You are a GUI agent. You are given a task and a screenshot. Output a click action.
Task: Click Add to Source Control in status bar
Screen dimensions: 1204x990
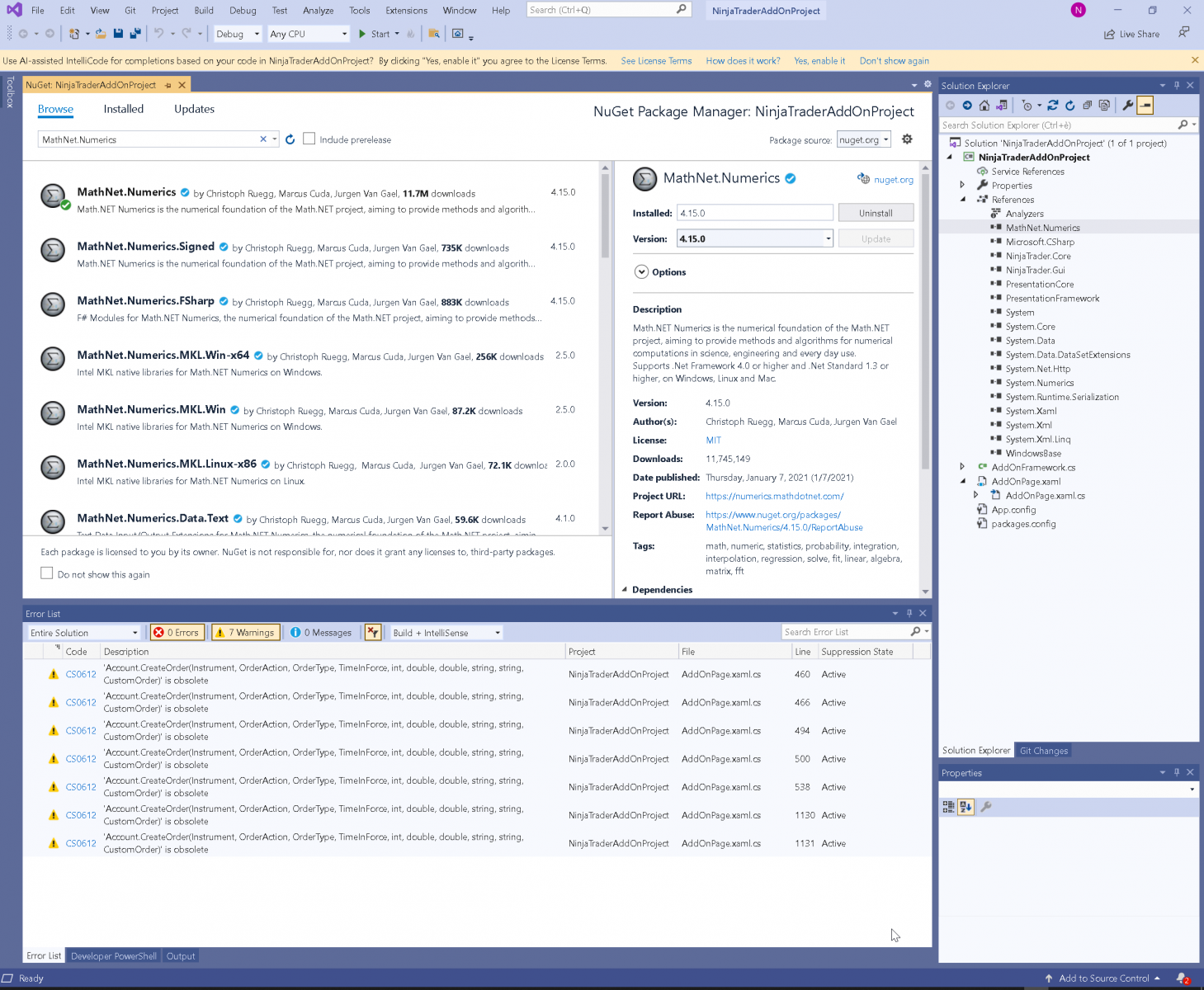[1103, 978]
